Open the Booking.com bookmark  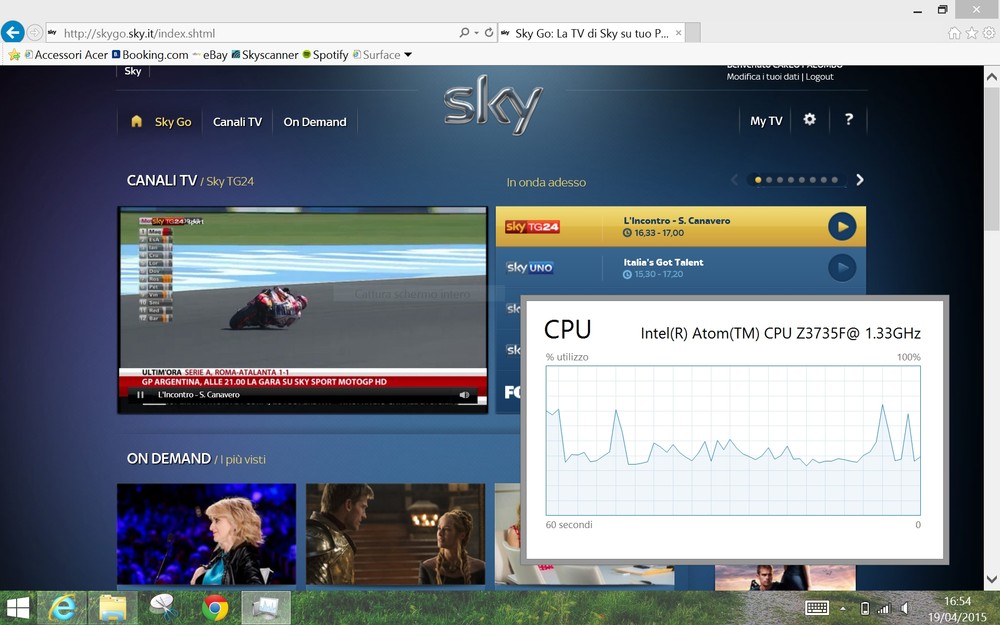(x=151, y=55)
